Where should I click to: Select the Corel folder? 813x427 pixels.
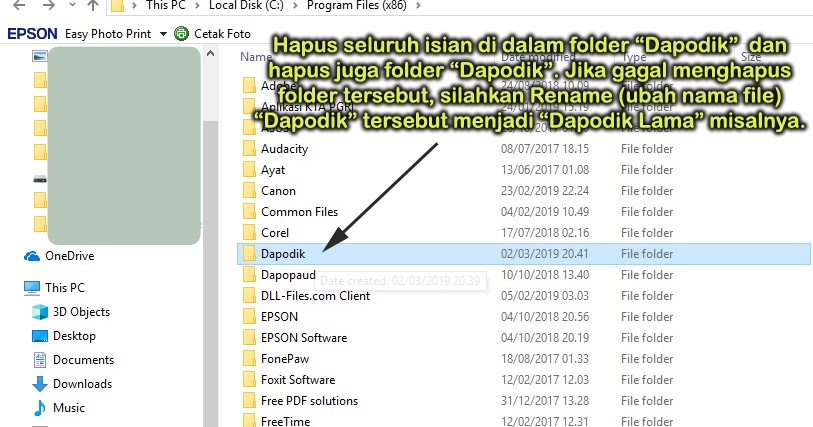(x=275, y=233)
